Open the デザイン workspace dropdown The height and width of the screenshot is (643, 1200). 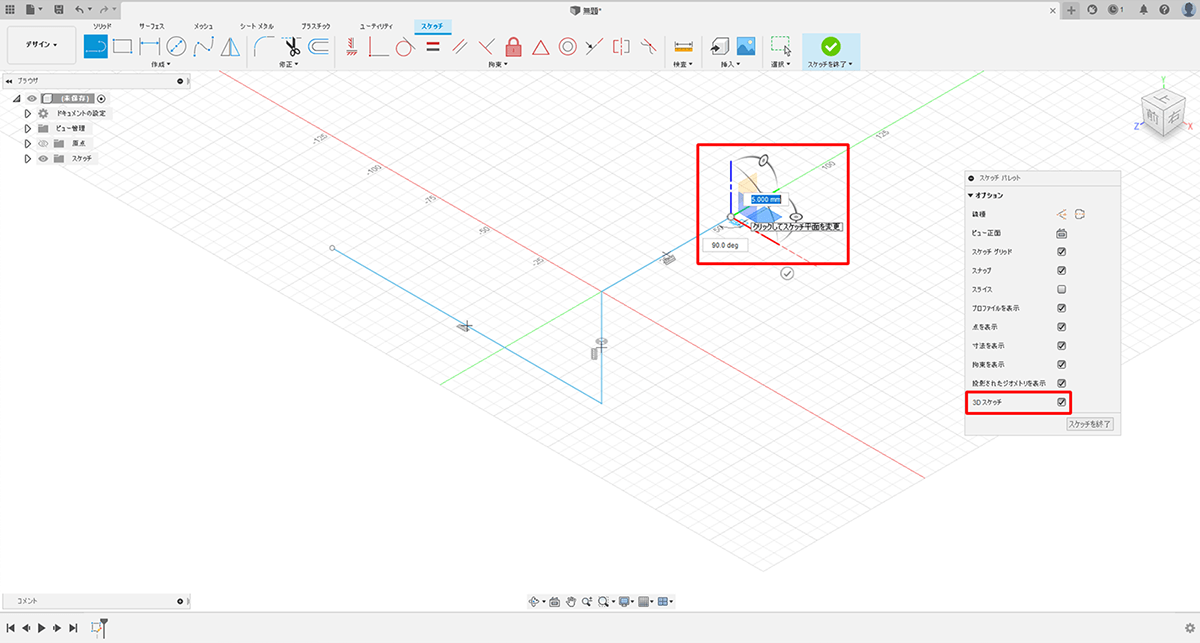(41, 45)
